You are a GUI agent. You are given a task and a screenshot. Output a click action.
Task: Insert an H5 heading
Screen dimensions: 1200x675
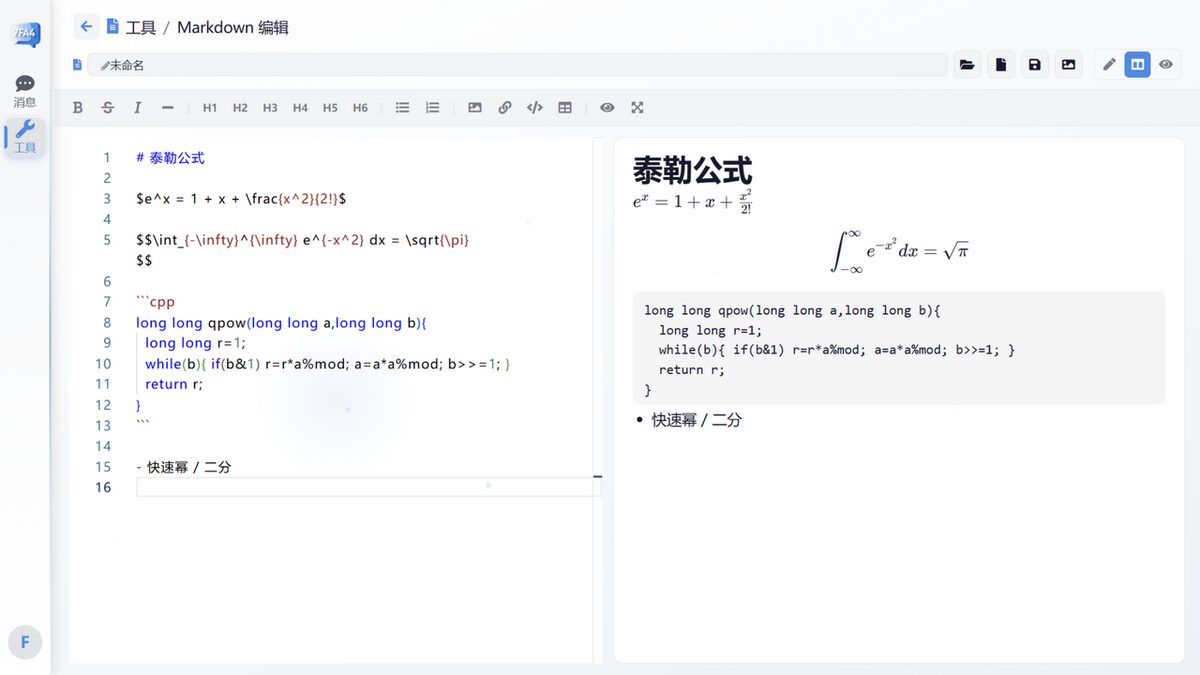click(330, 108)
